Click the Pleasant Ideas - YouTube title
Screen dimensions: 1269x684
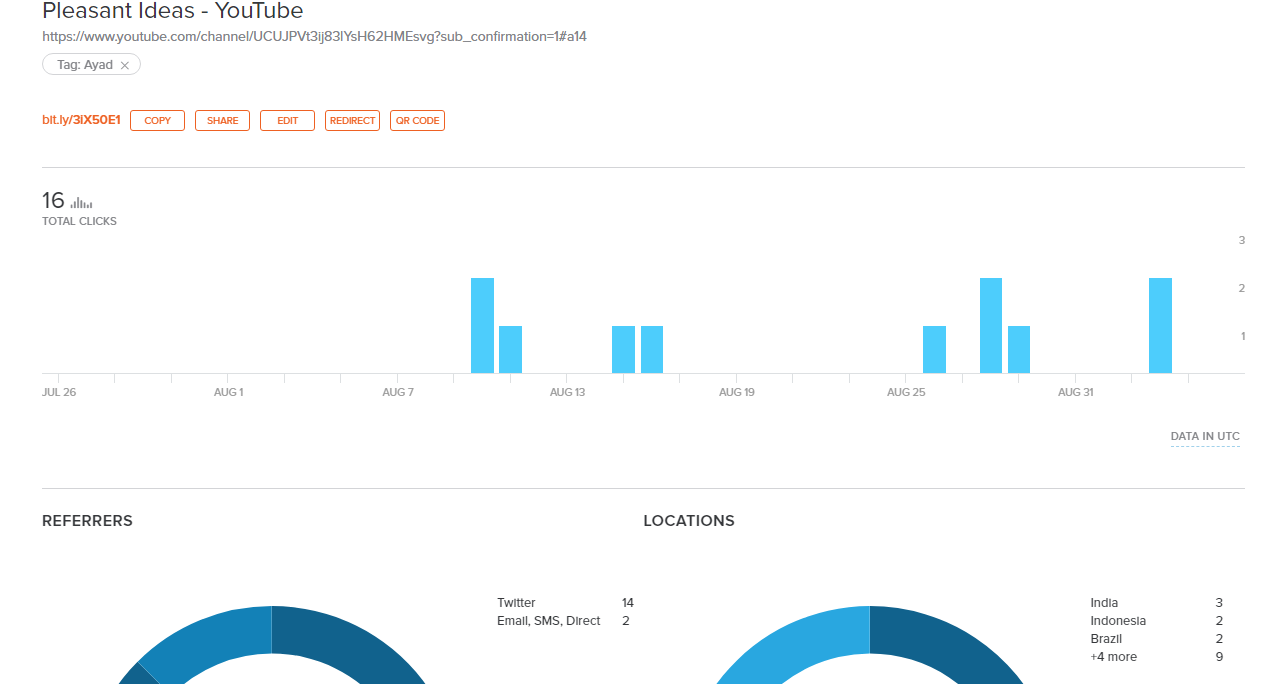tap(173, 12)
